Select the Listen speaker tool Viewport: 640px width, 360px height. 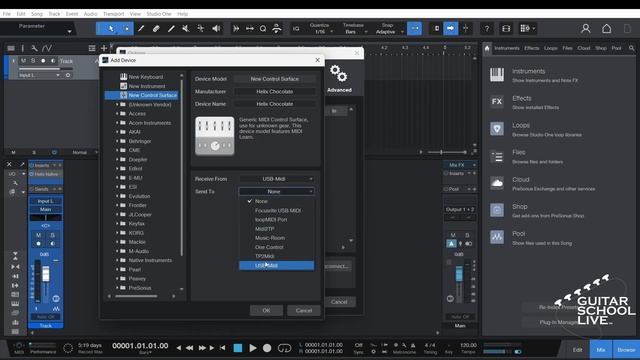[x=216, y=29]
